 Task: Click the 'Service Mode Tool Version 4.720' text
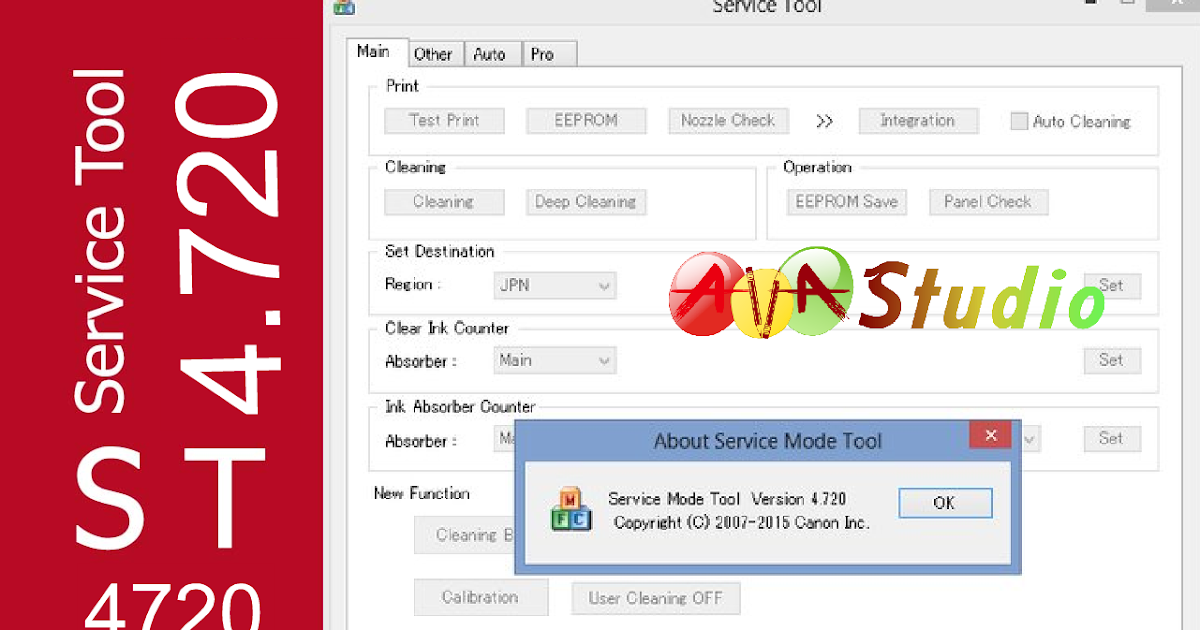(727, 499)
